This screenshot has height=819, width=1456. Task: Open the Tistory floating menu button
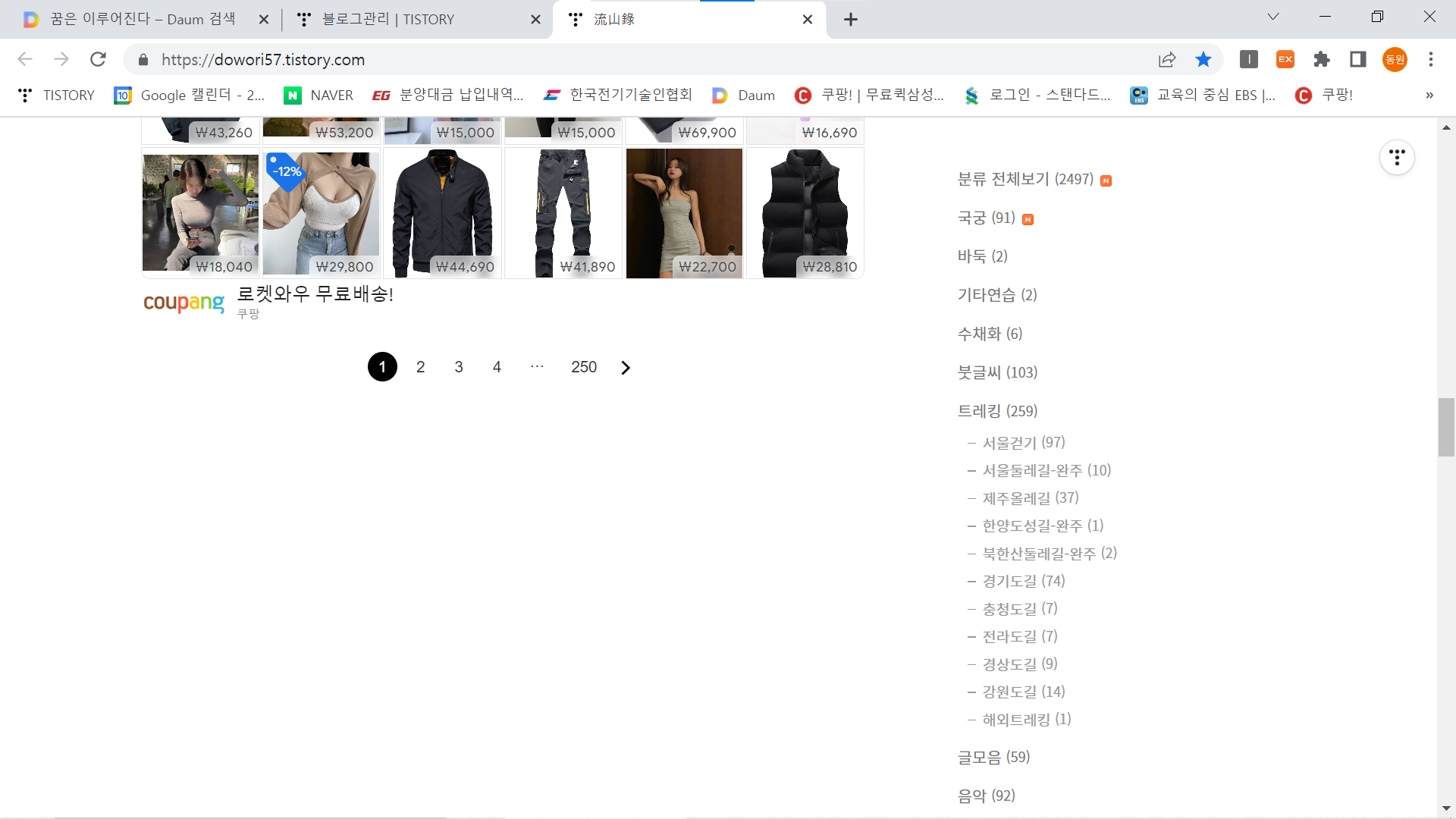coord(1397,158)
